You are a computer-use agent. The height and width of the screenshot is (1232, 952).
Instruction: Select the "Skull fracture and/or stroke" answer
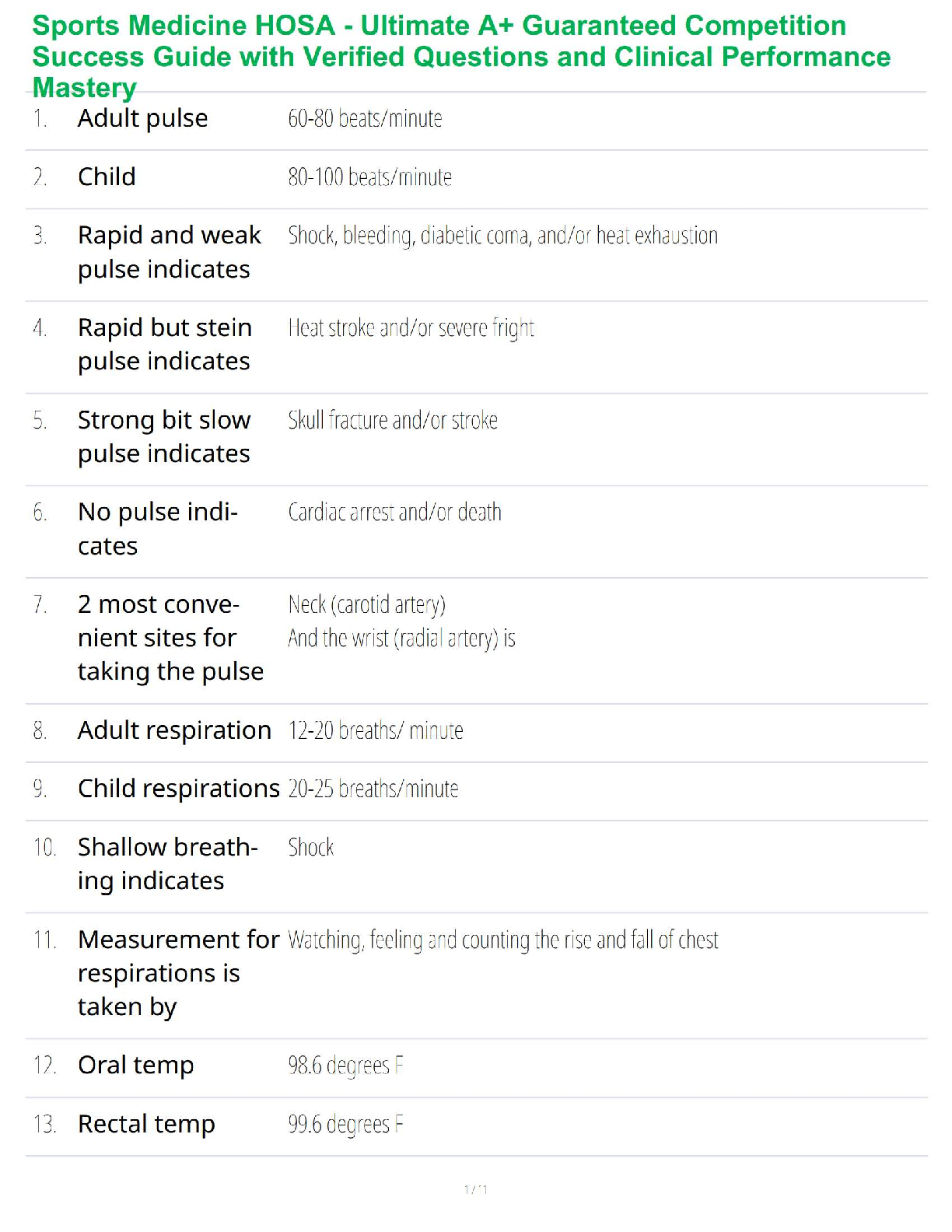tap(393, 420)
